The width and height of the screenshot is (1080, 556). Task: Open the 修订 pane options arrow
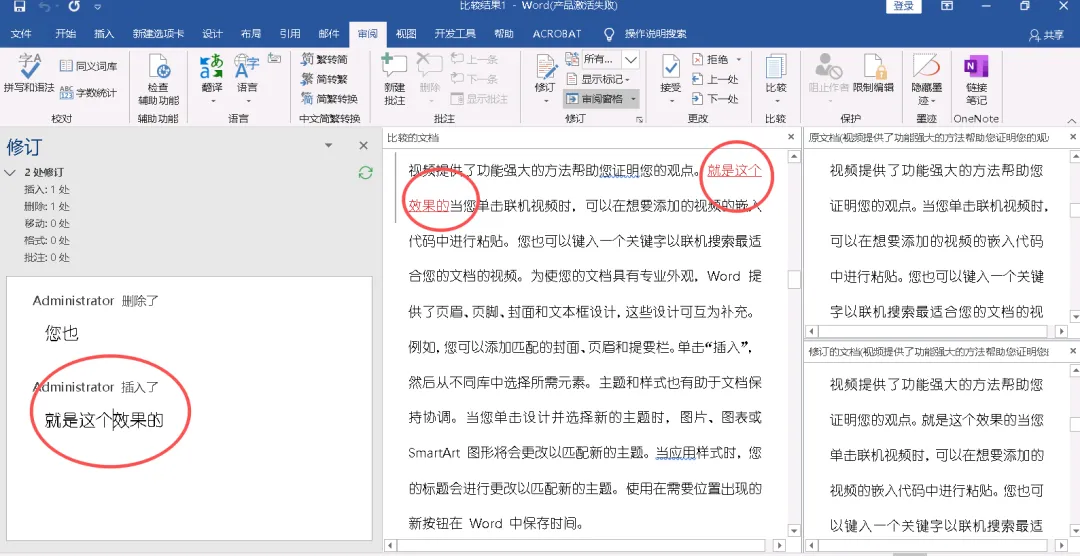tap(329, 145)
